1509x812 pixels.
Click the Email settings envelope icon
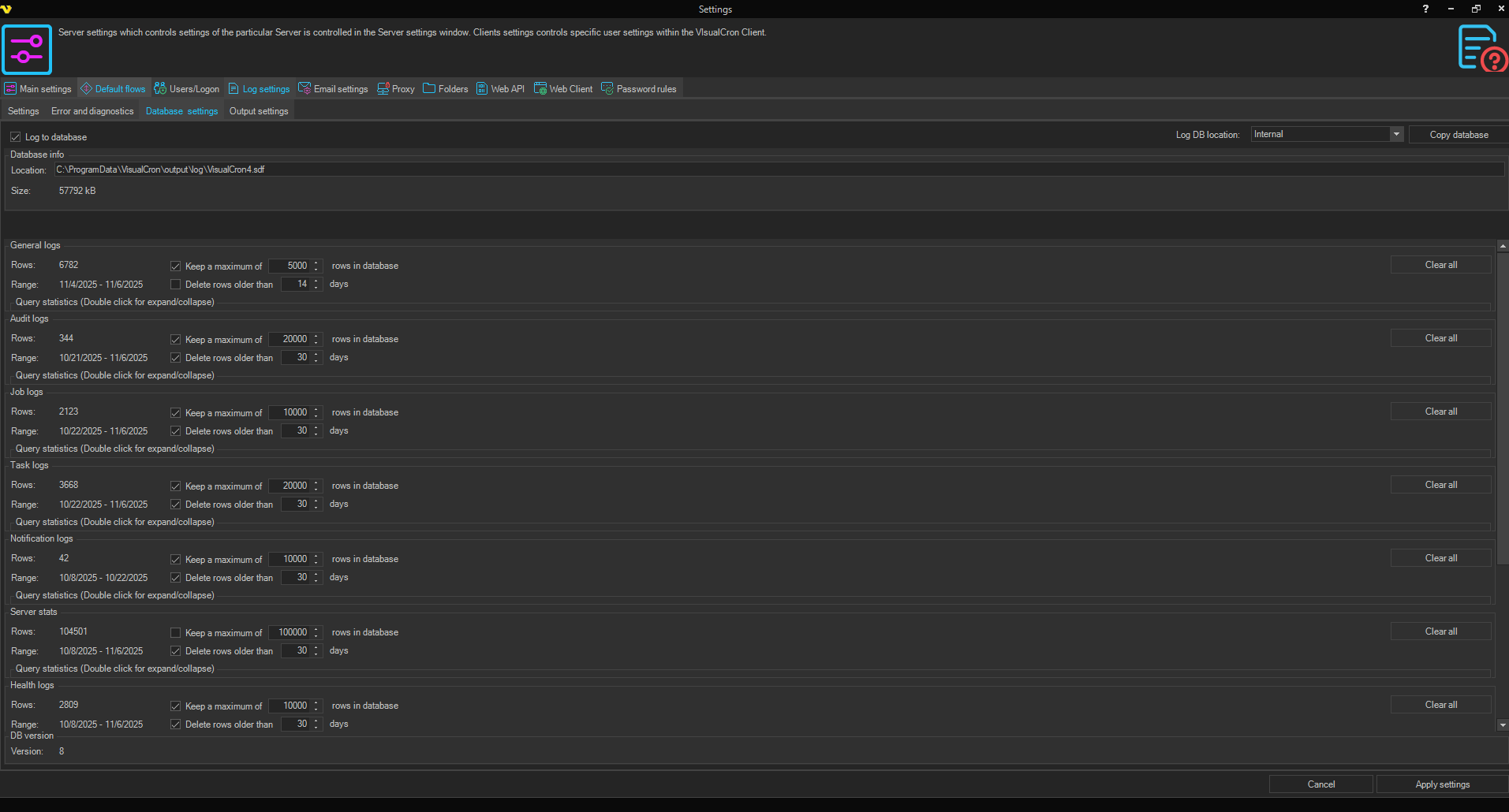click(304, 88)
